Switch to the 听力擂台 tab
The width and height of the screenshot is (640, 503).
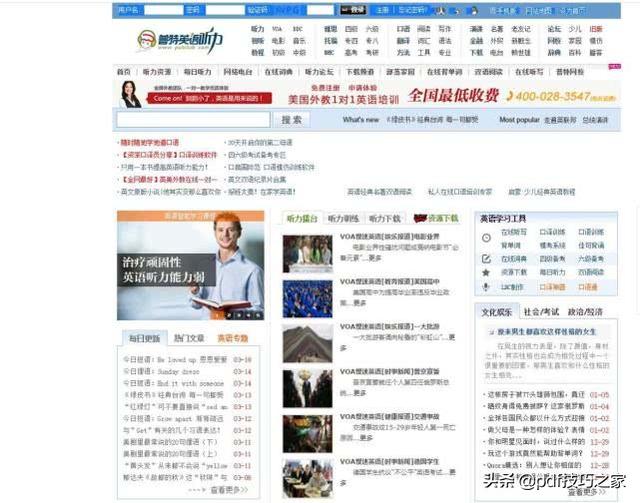pos(302,219)
